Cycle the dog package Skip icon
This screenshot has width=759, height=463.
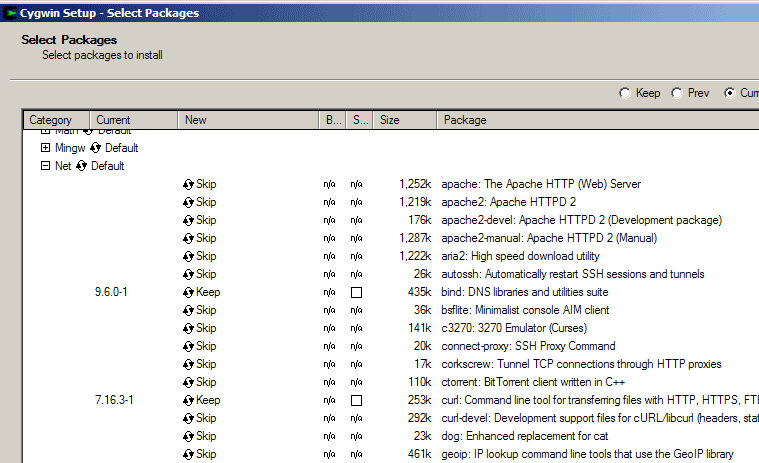pos(188,436)
